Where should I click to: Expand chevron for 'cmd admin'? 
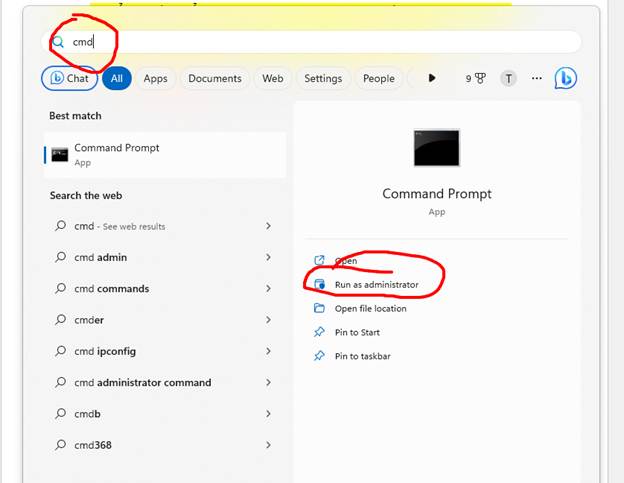click(268, 257)
